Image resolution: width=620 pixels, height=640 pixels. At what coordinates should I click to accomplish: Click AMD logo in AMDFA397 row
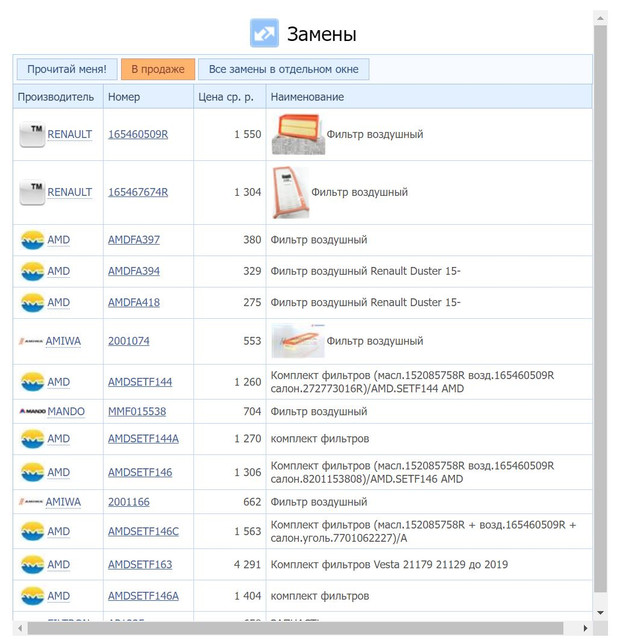pyautogui.click(x=33, y=240)
